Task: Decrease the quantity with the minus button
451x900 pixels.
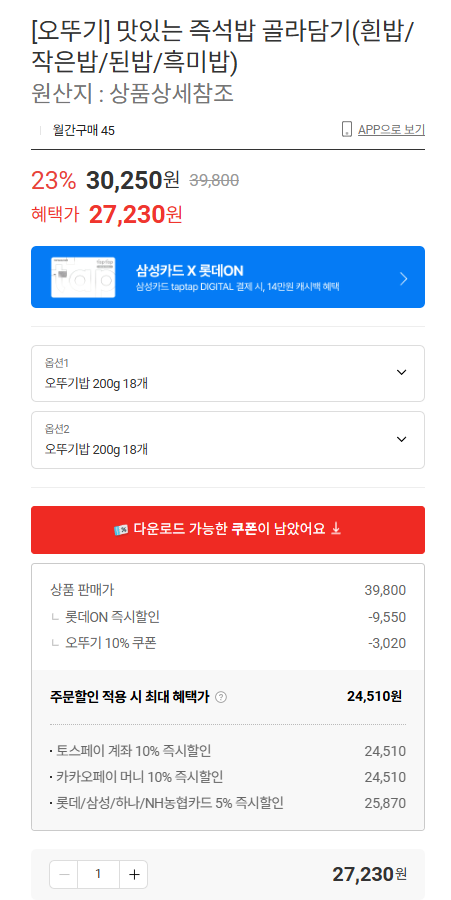Action: (64, 874)
